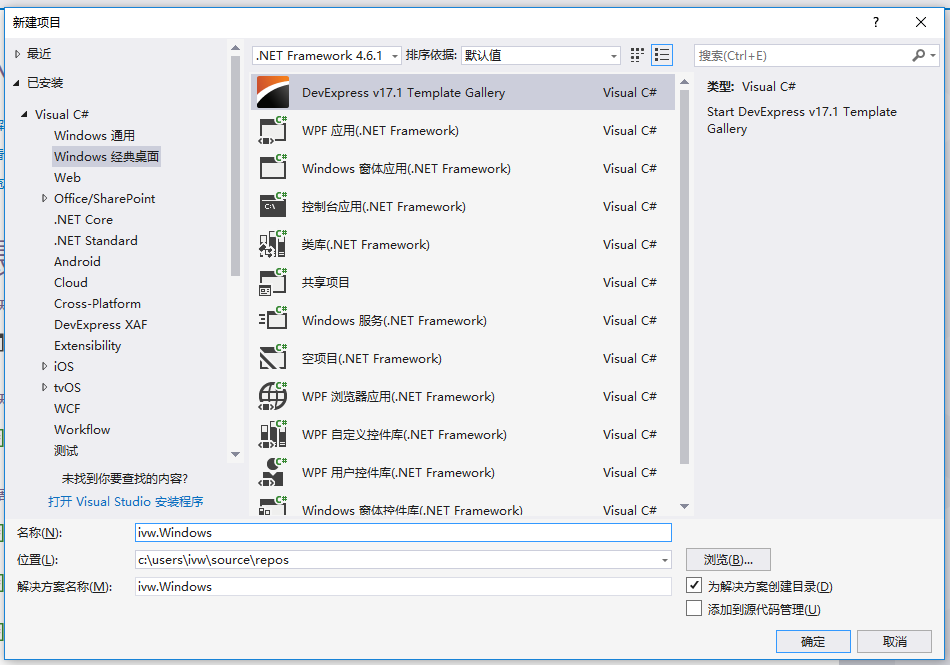
Task: Select the Extensibility category
Action: [x=87, y=346]
